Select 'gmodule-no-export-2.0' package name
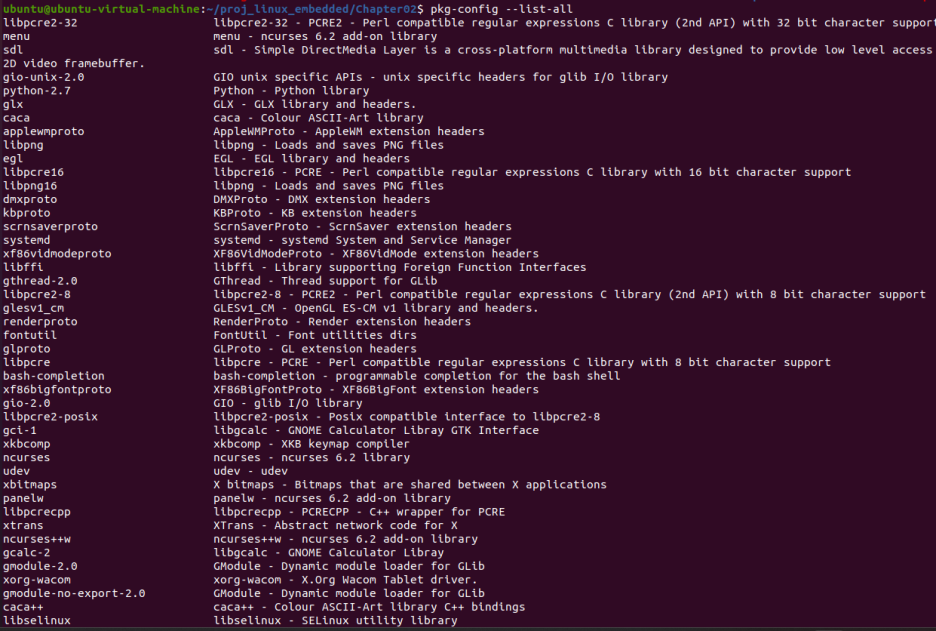 pyautogui.click(x=74, y=593)
